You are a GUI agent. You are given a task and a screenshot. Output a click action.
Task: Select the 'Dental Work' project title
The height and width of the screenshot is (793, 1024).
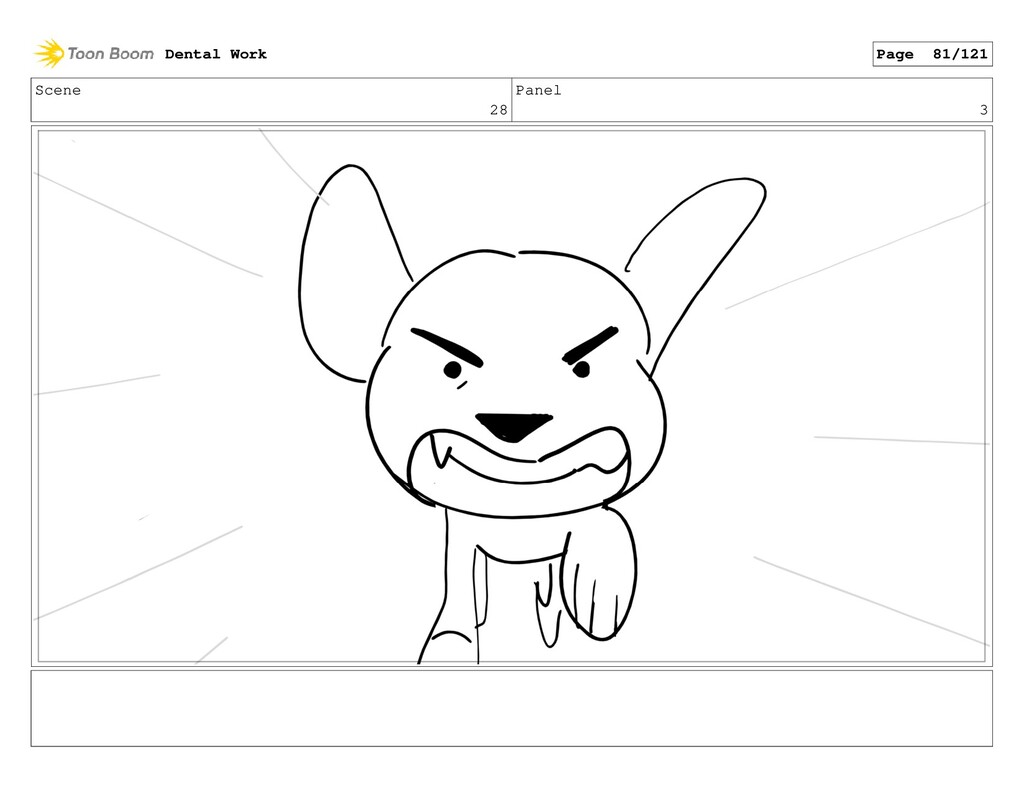click(x=216, y=54)
